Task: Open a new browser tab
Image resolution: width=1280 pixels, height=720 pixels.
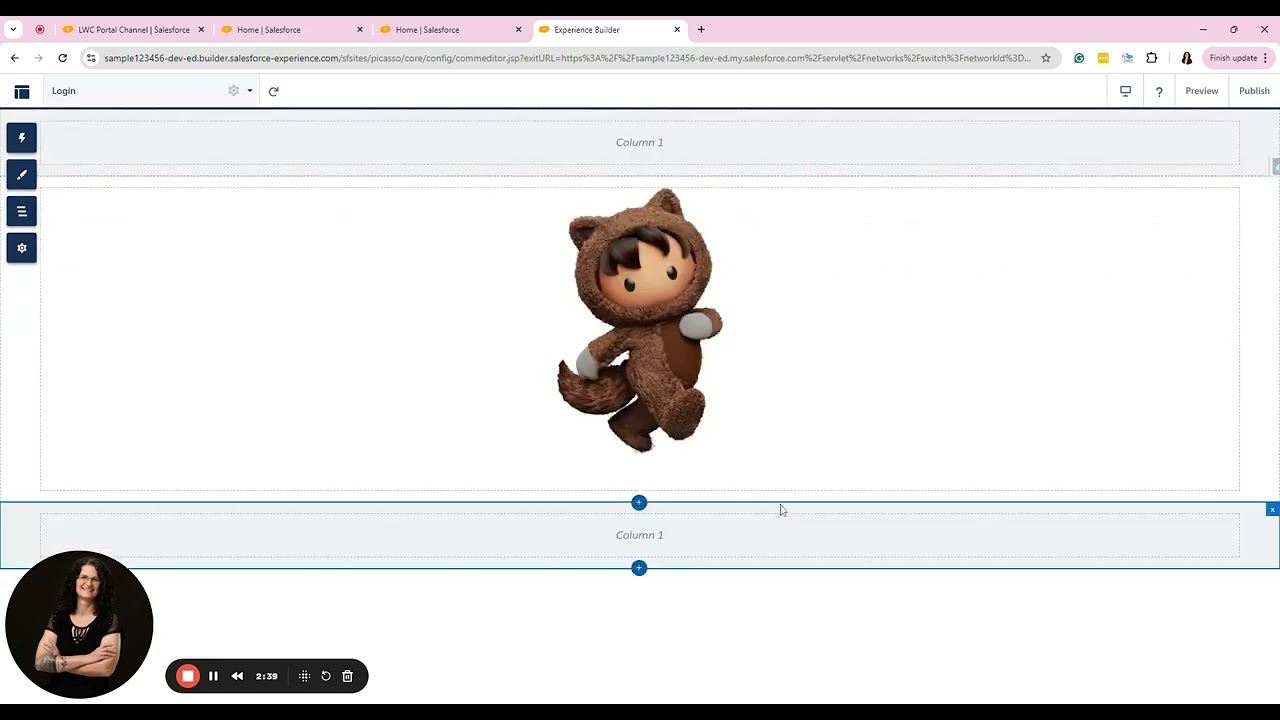Action: (701, 30)
